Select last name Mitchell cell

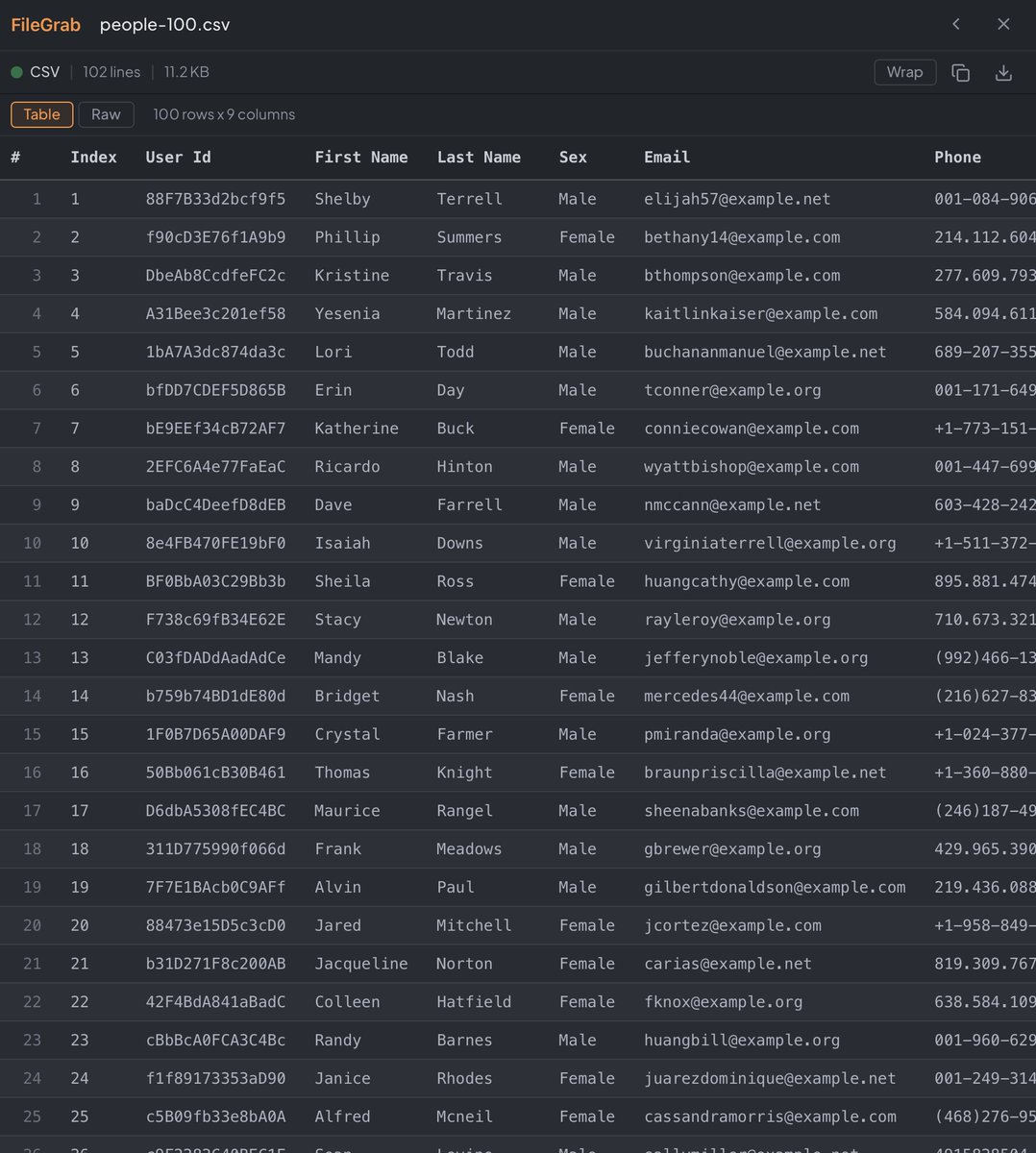pos(474,925)
